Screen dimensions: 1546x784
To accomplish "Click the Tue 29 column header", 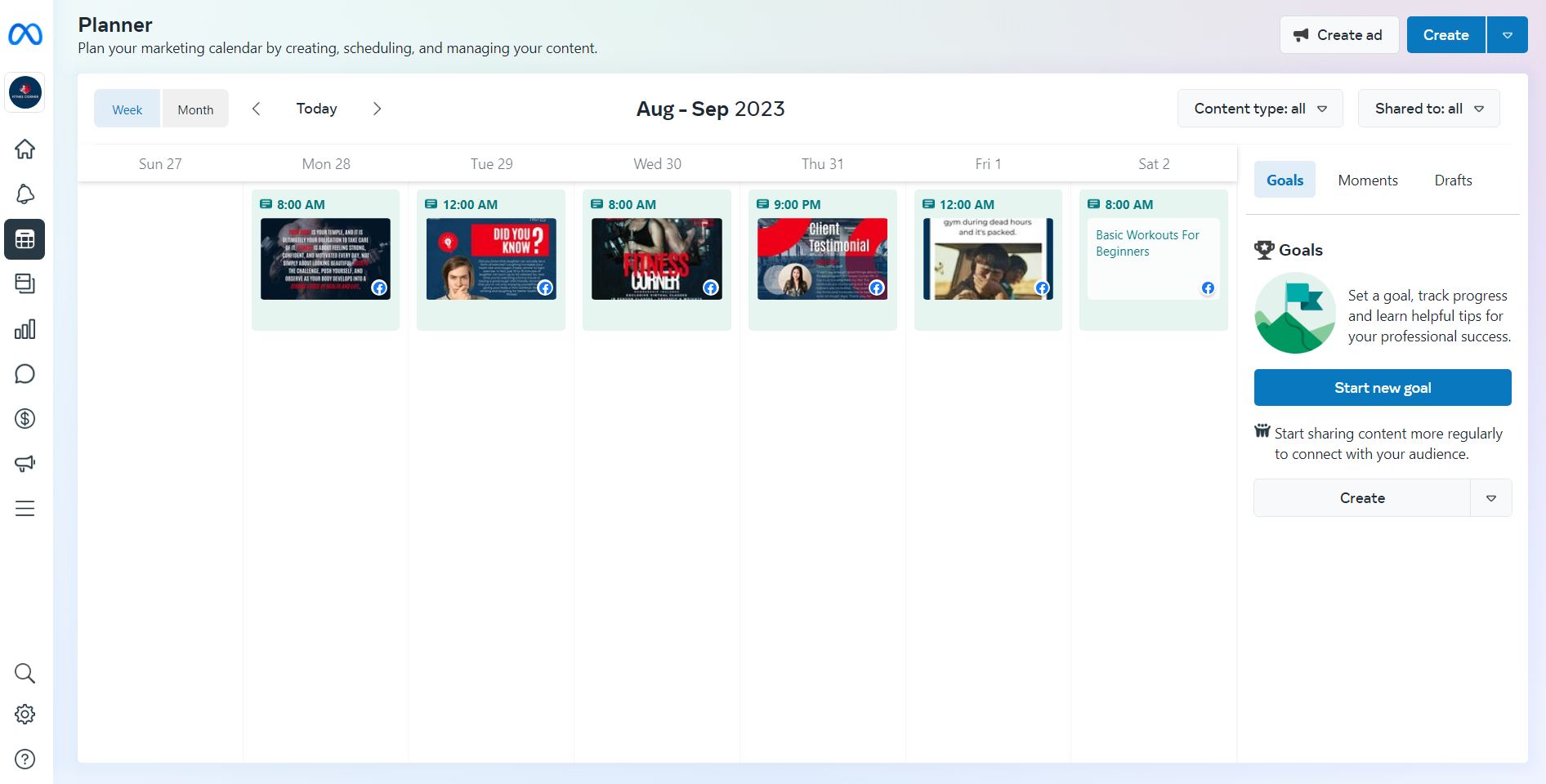I will click(x=492, y=163).
